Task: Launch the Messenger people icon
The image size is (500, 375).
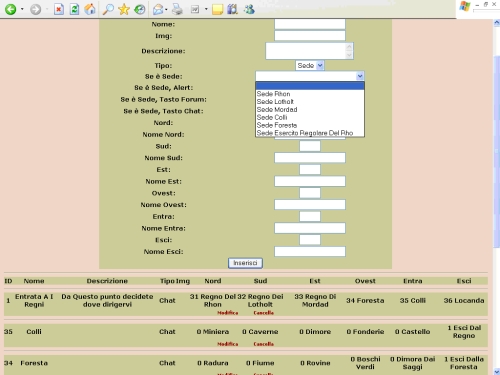Action: point(249,9)
